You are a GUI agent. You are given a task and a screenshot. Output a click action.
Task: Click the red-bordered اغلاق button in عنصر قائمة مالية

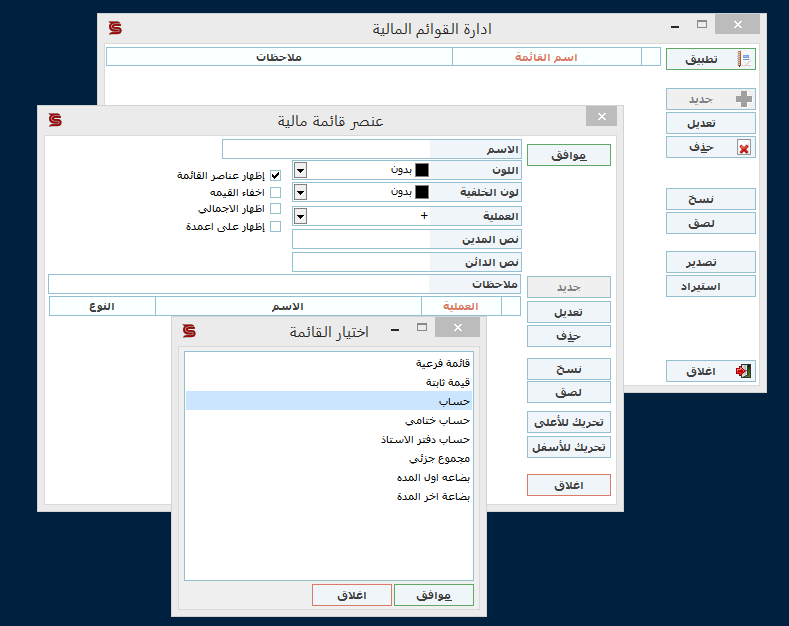click(x=569, y=485)
